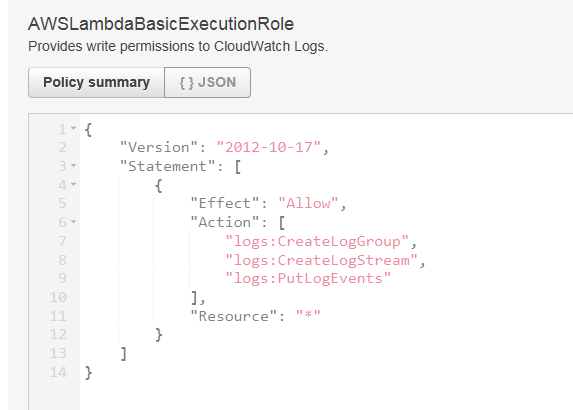Collapse the fold arrow on line 1

click(x=73, y=128)
